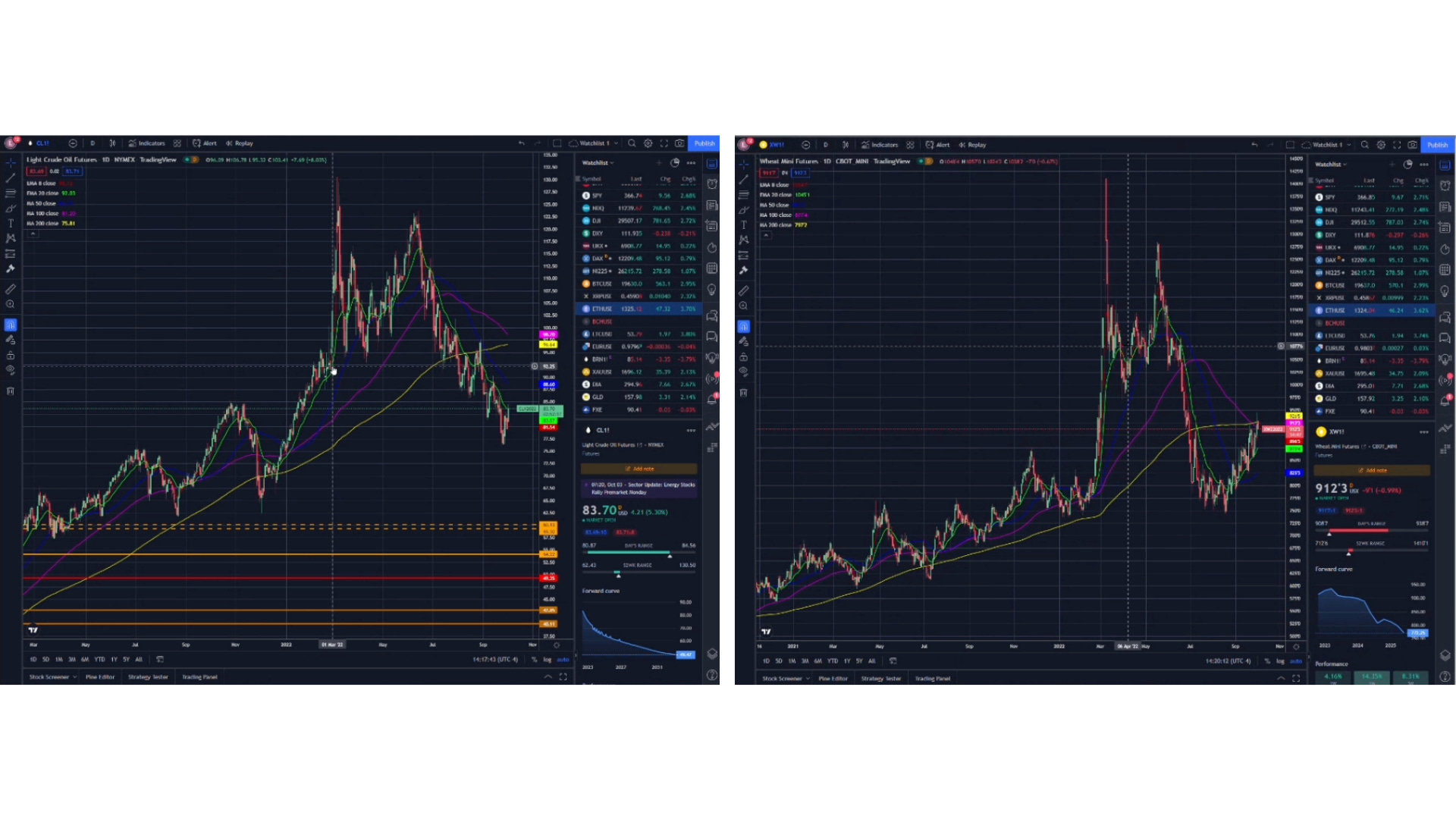Start bar Replay mode
Viewport: 1456px width, 819px height.
(x=241, y=143)
